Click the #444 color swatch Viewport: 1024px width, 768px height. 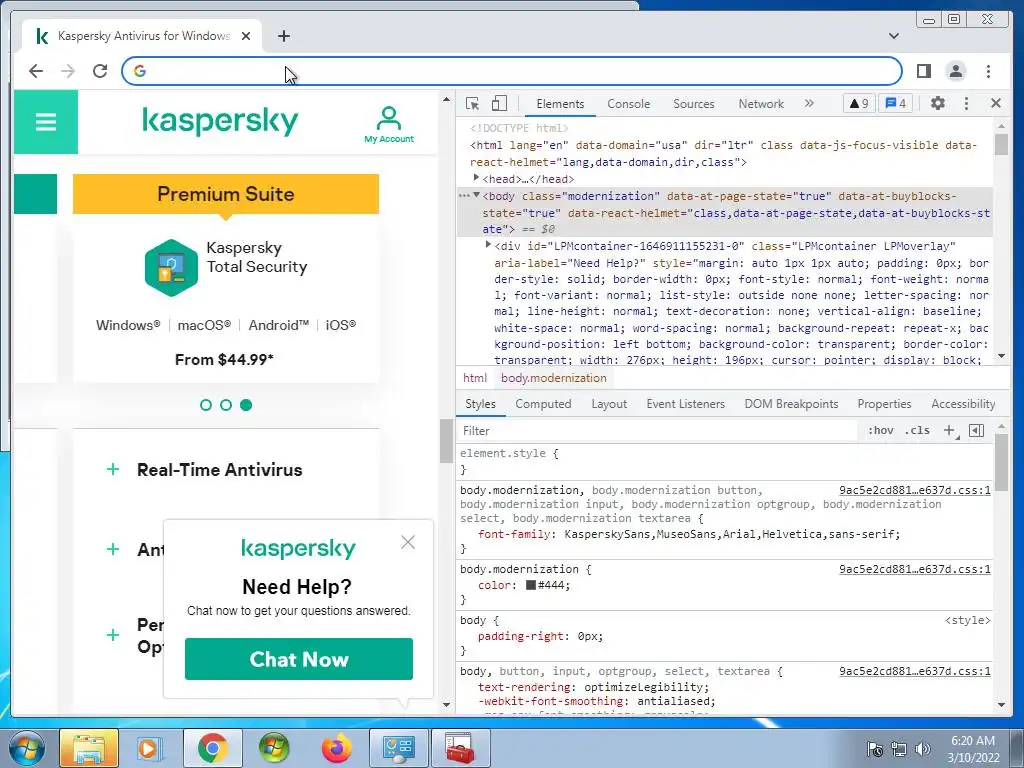530,585
